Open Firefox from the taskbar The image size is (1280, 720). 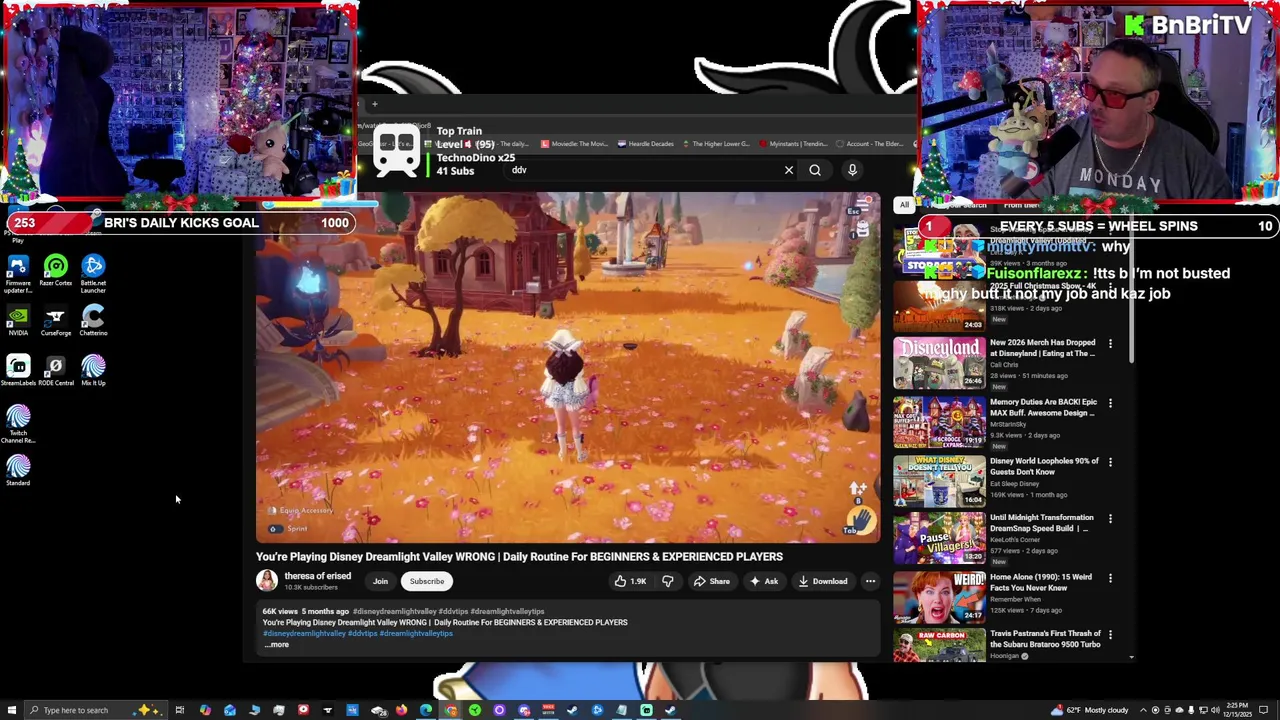[401, 710]
